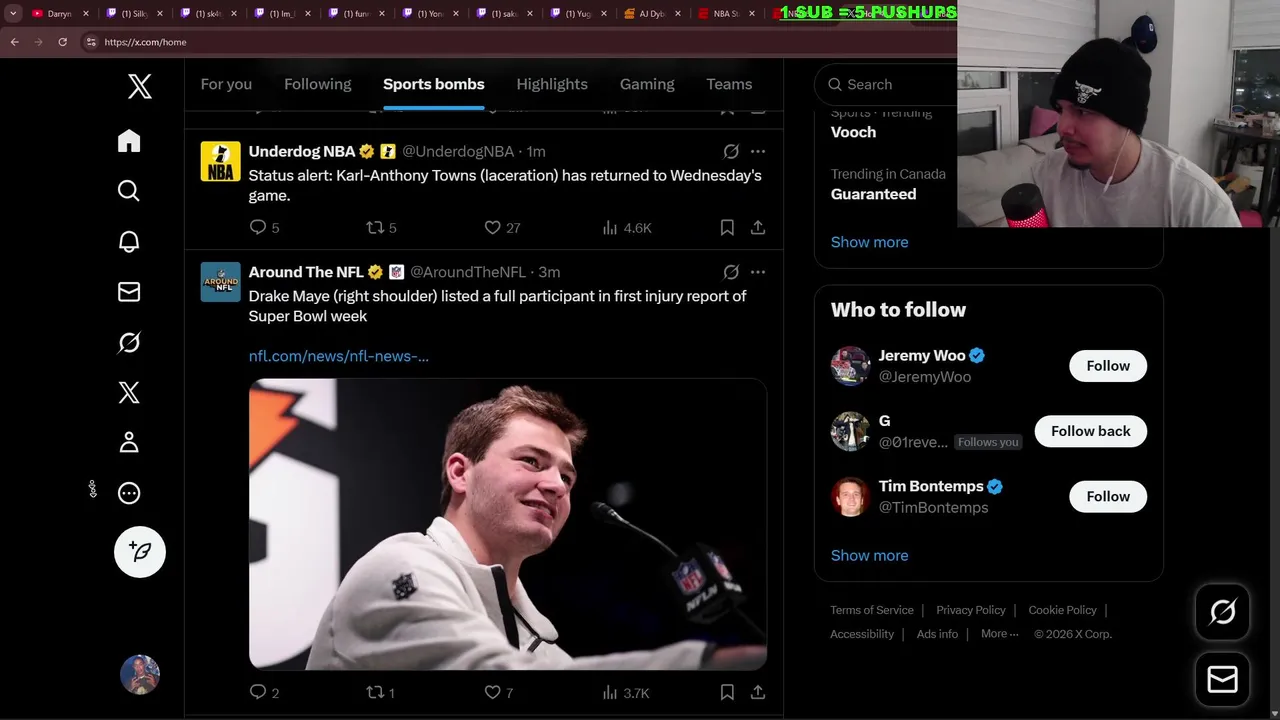The image size is (1280, 720).
Task: Follow back user G
Action: 1091,431
